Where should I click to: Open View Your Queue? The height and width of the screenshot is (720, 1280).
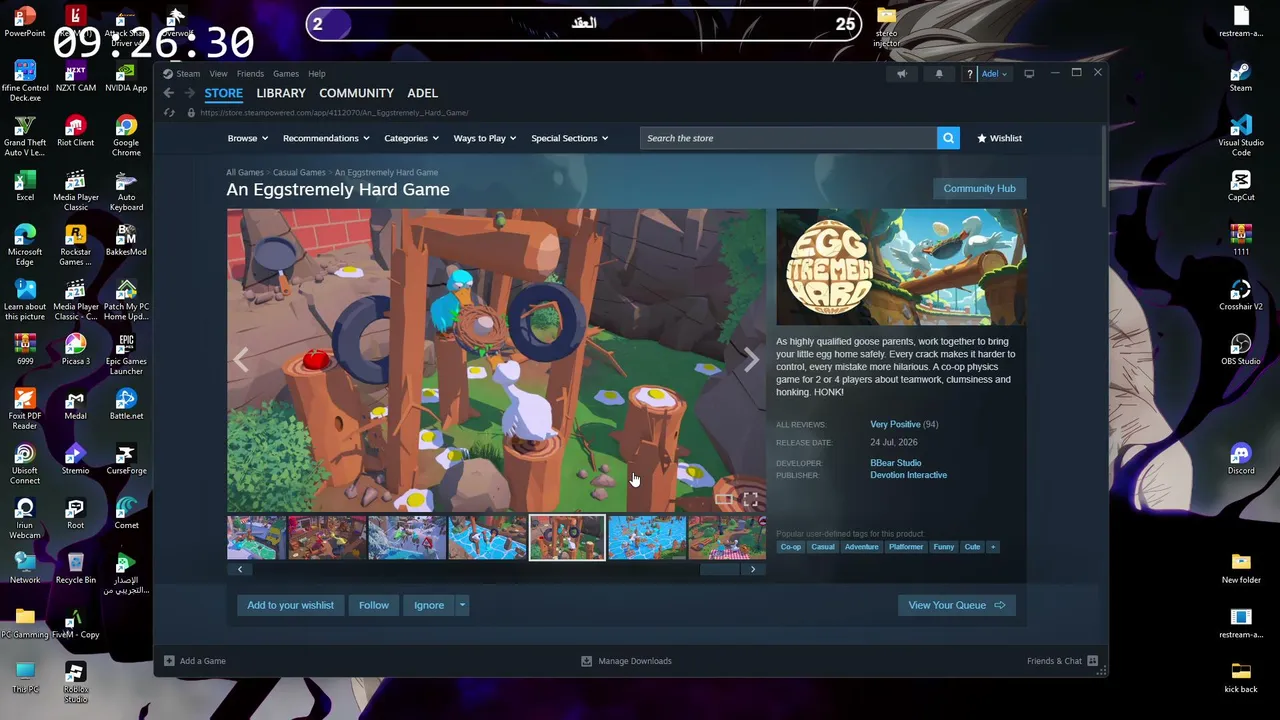pyautogui.click(x=957, y=605)
